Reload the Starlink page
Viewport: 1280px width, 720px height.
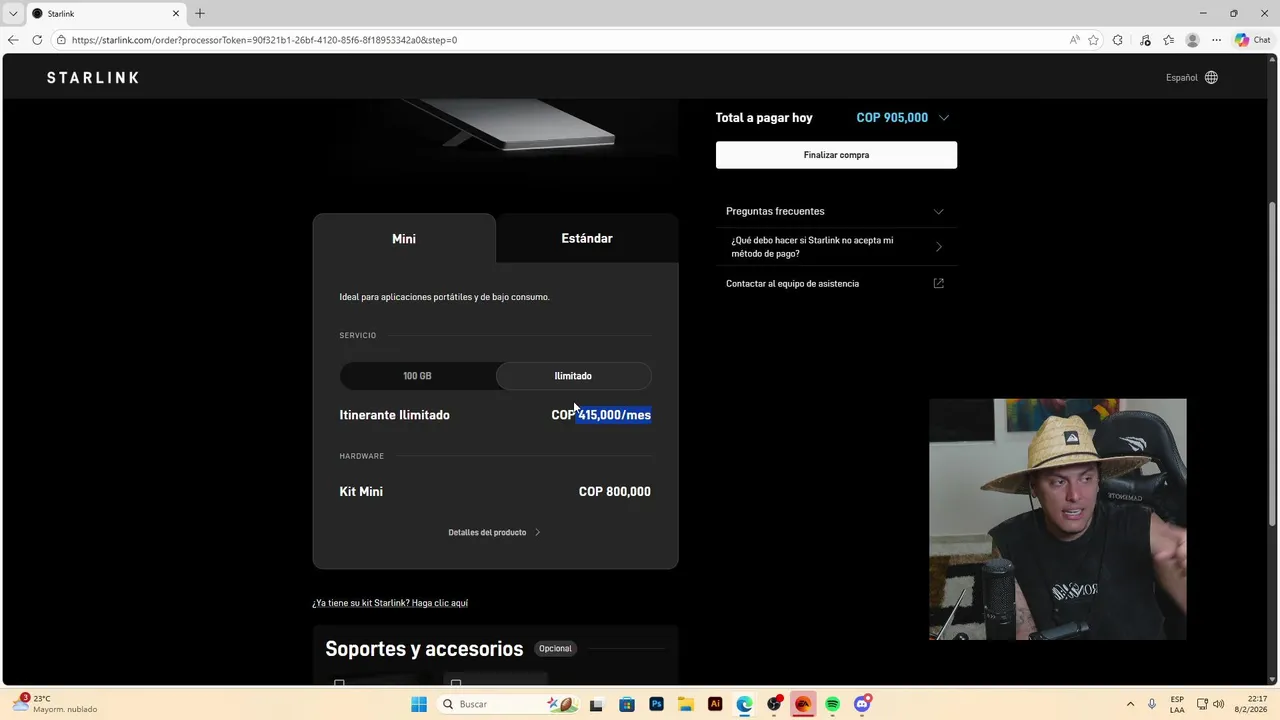pos(37,40)
